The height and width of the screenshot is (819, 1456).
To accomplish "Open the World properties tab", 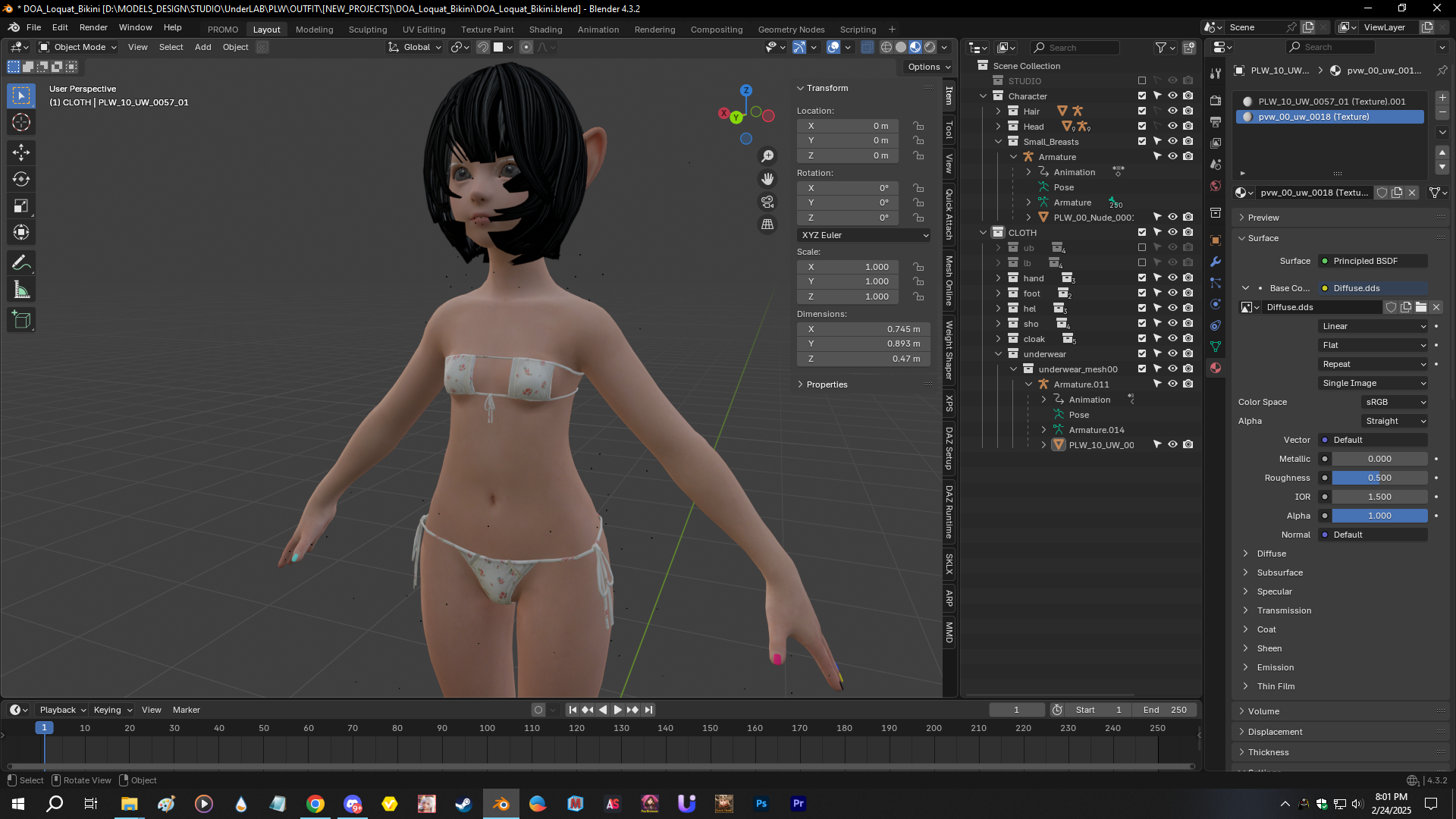I will [1216, 186].
